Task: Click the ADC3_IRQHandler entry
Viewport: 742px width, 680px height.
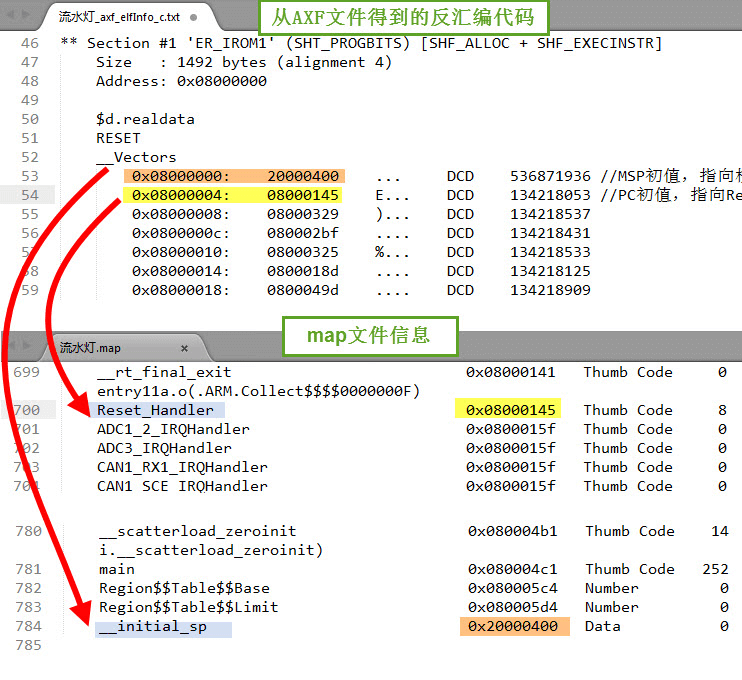Action: [164, 448]
